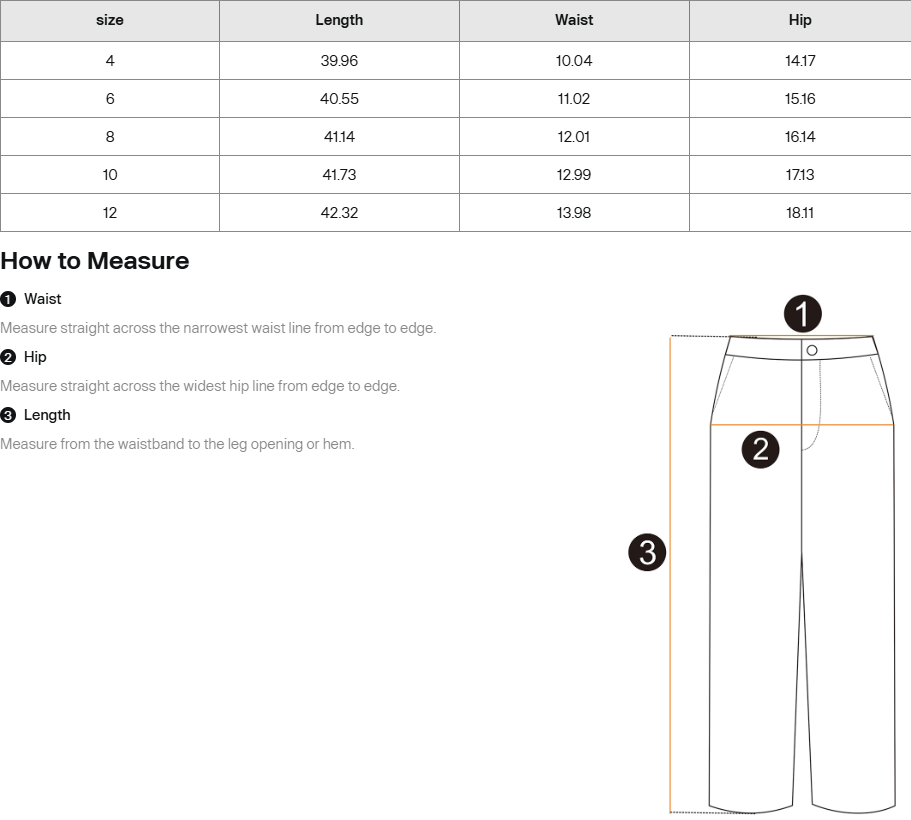Image resolution: width=911 pixels, height=820 pixels.
Task: Click the size 4 row cell
Action: 110,60
